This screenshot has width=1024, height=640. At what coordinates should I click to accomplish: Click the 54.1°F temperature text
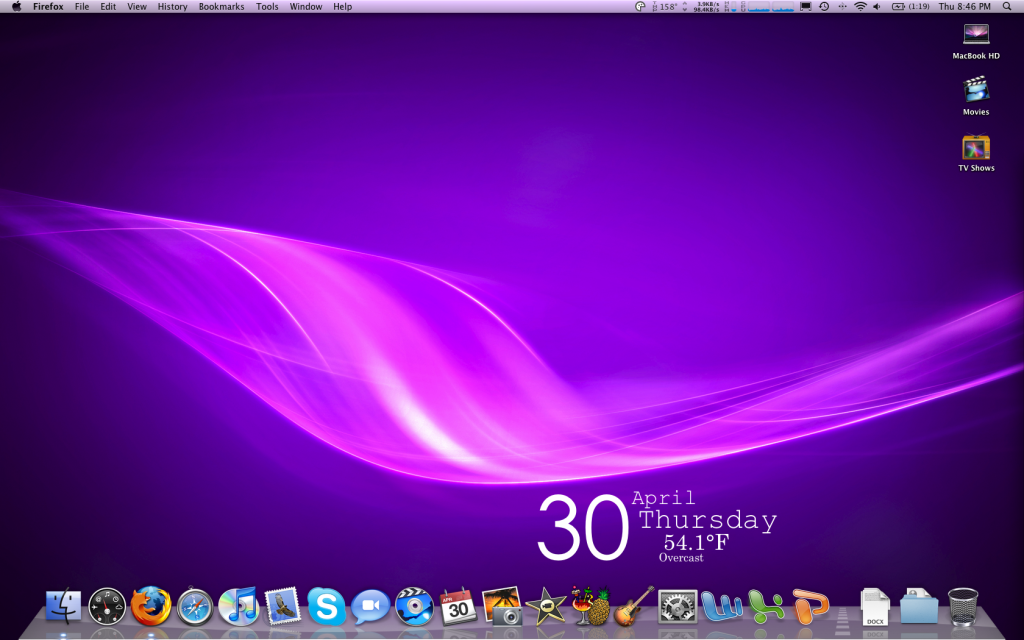coord(696,542)
